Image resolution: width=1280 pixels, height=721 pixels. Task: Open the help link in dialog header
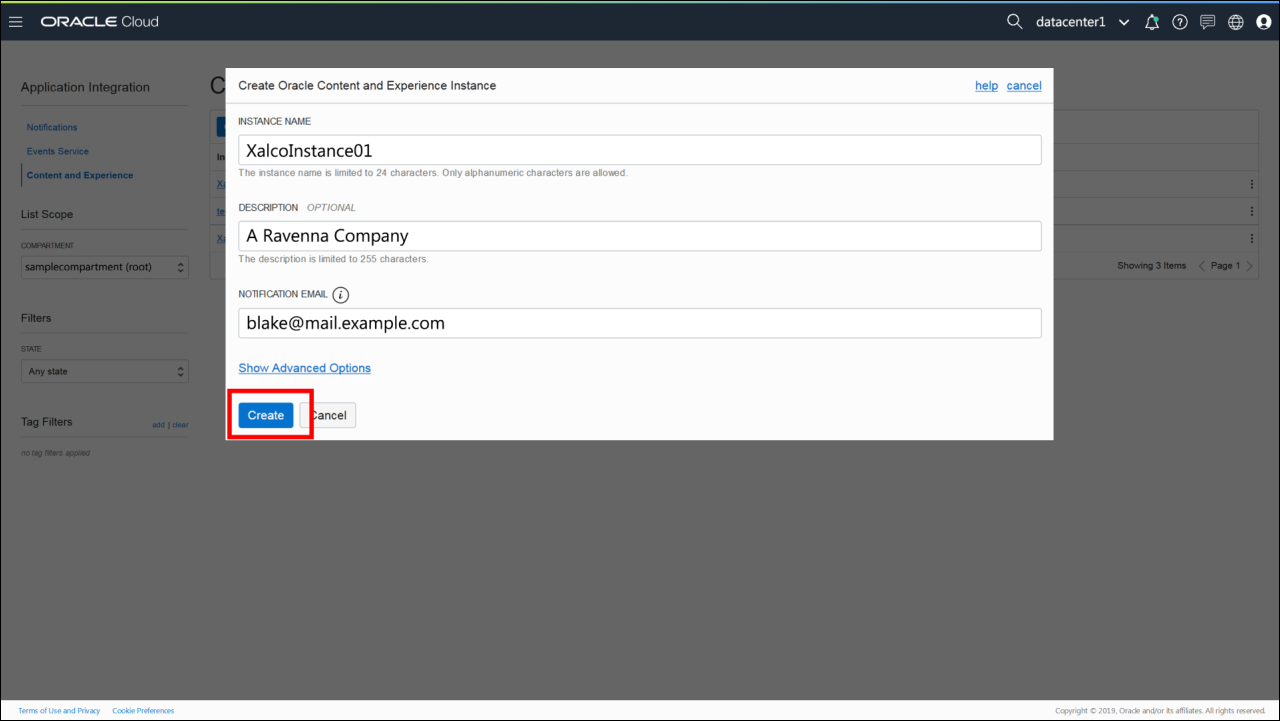986,86
